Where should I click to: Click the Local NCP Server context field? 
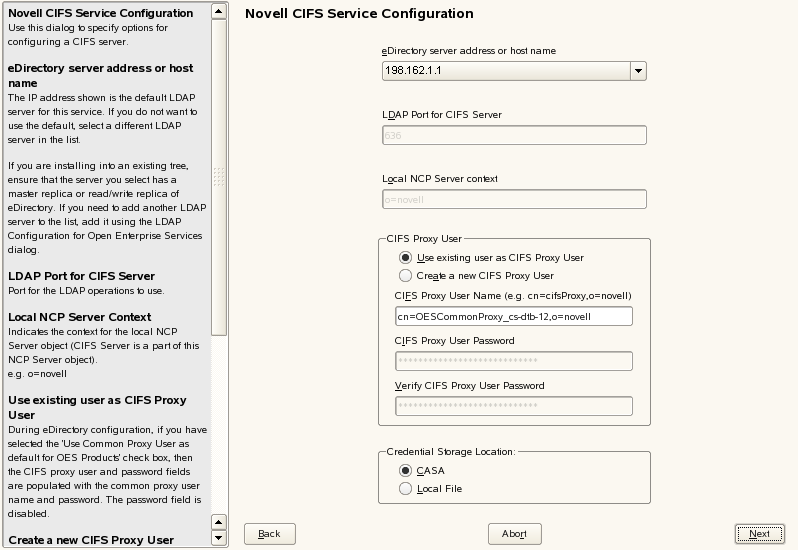pyautogui.click(x=514, y=199)
